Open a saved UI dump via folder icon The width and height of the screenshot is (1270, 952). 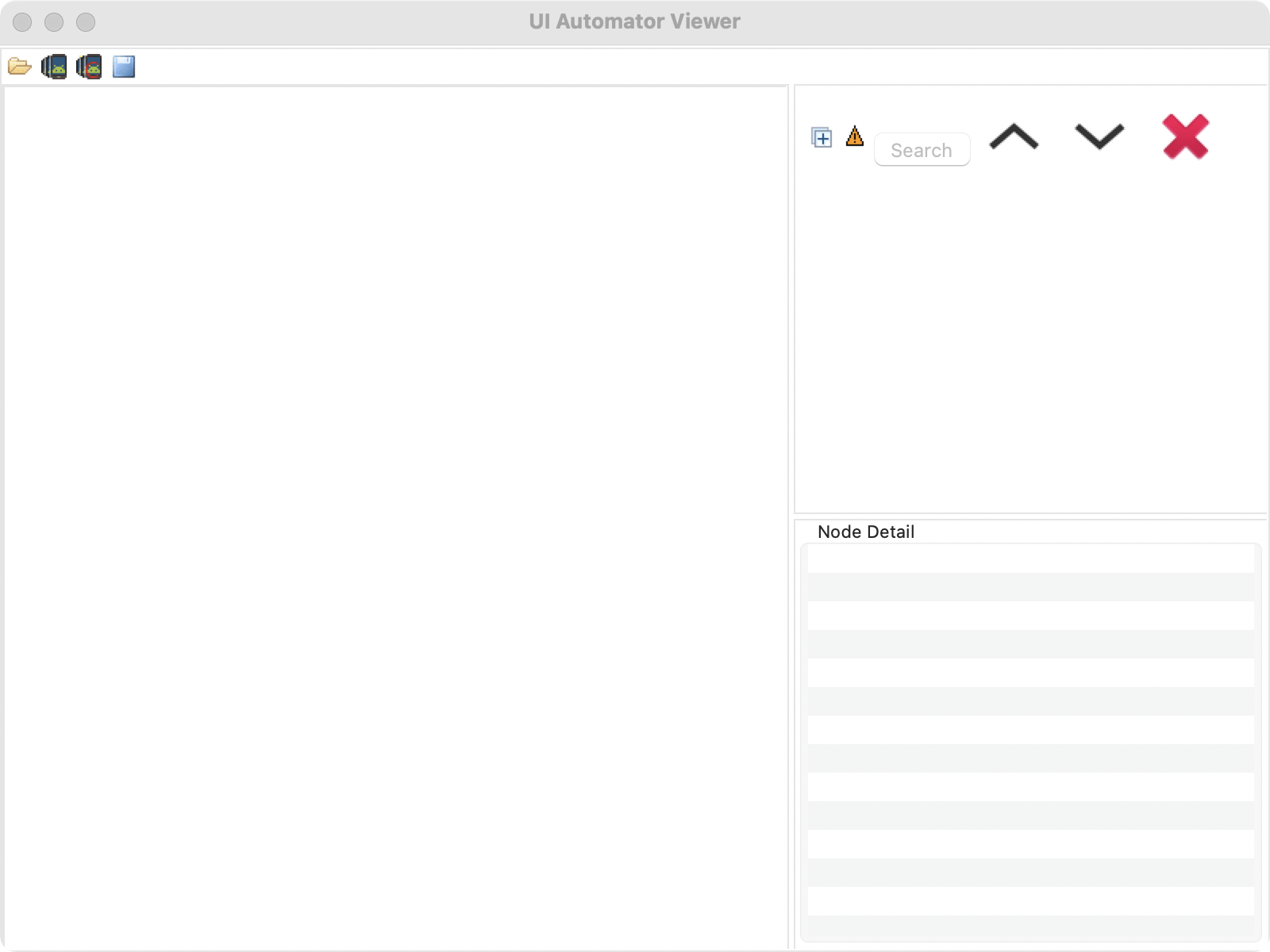(20, 67)
